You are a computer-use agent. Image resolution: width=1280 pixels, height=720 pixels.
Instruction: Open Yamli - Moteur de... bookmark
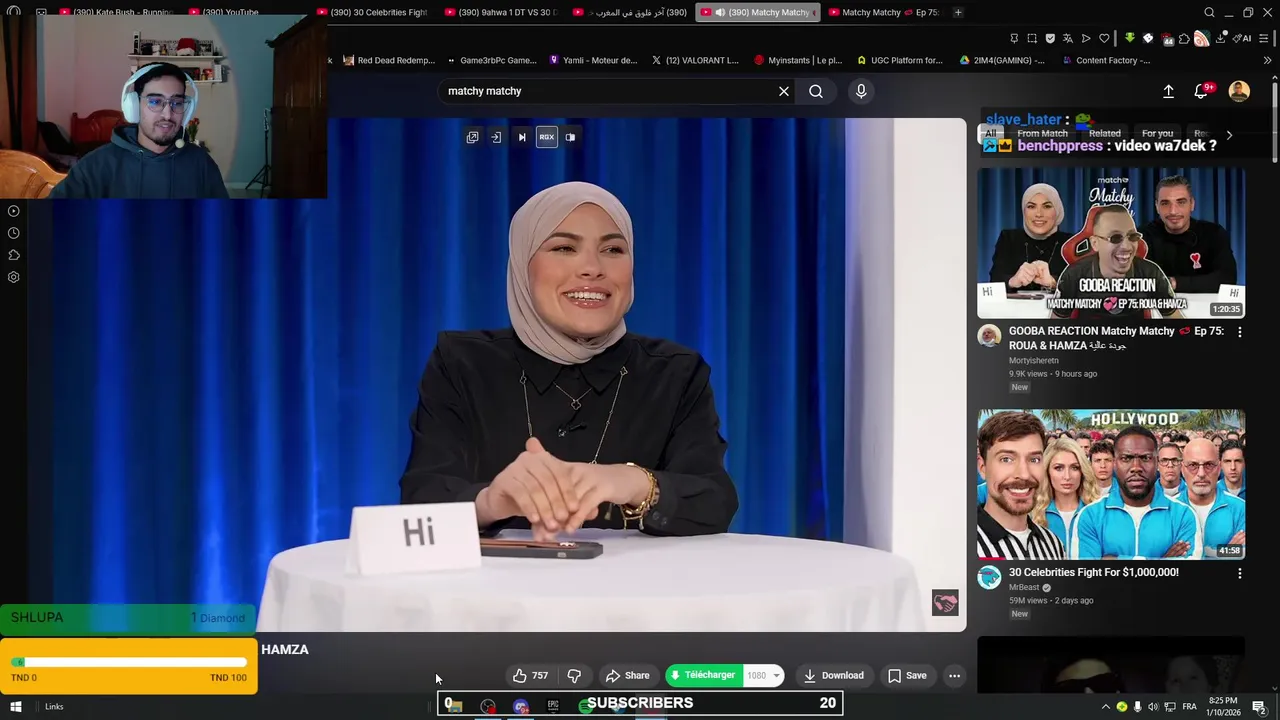coord(593,60)
